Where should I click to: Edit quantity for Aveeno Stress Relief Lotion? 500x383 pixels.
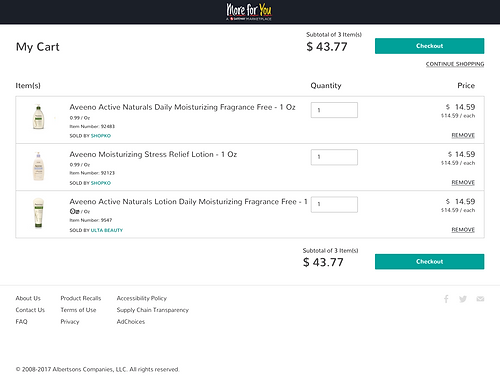[334, 157]
